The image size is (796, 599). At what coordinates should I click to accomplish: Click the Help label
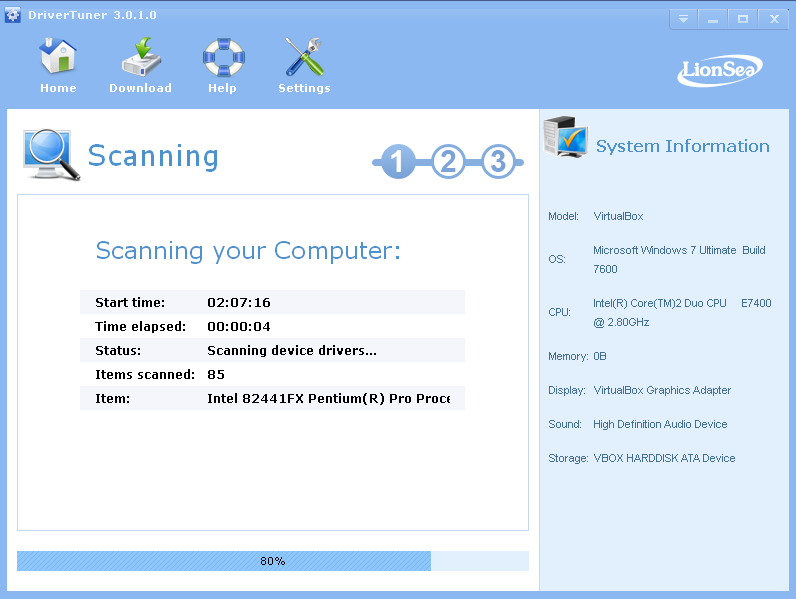[x=222, y=88]
